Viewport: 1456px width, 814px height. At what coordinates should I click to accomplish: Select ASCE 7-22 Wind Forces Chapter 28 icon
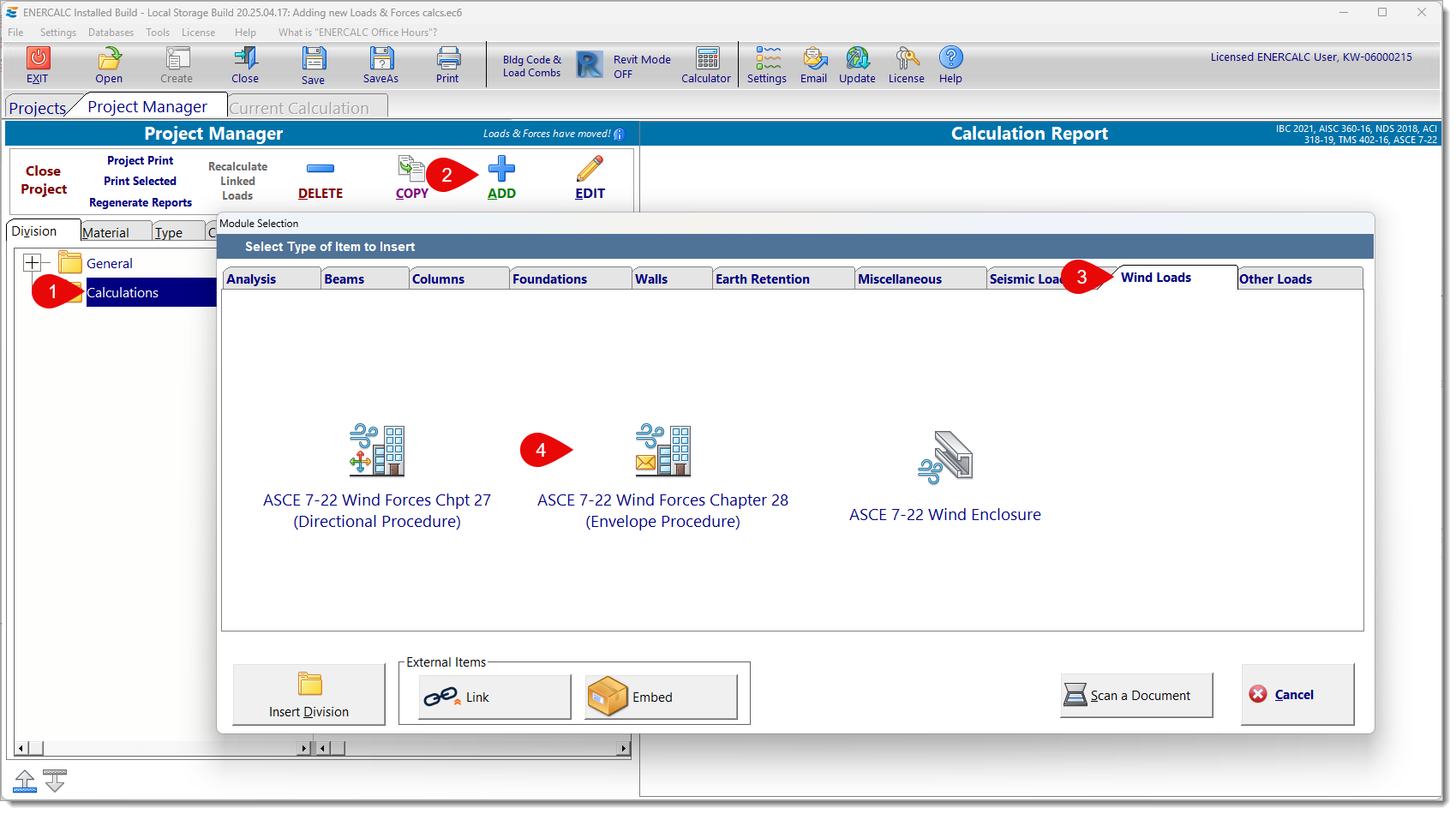pyautogui.click(x=663, y=450)
